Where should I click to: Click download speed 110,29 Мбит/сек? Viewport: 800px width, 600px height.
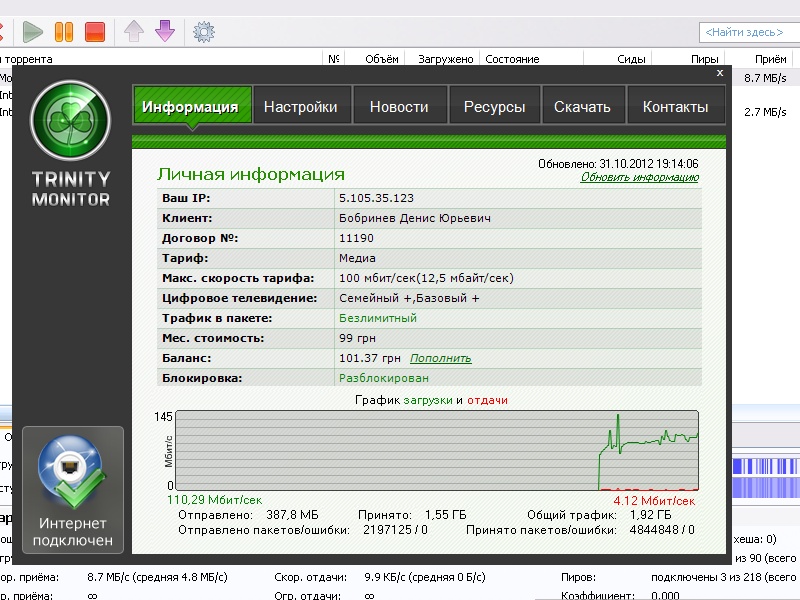(x=214, y=500)
